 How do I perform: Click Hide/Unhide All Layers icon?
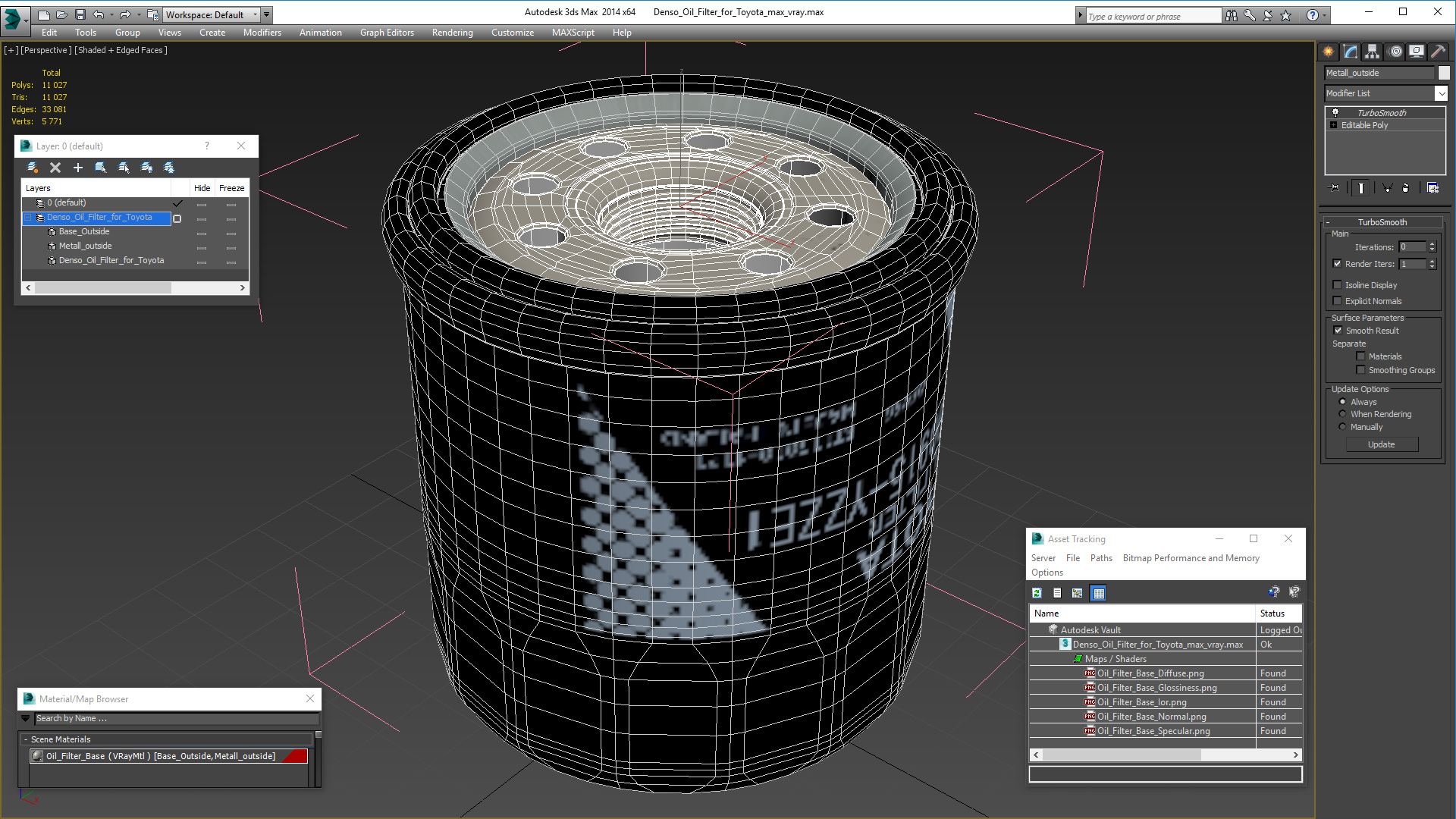(x=146, y=168)
